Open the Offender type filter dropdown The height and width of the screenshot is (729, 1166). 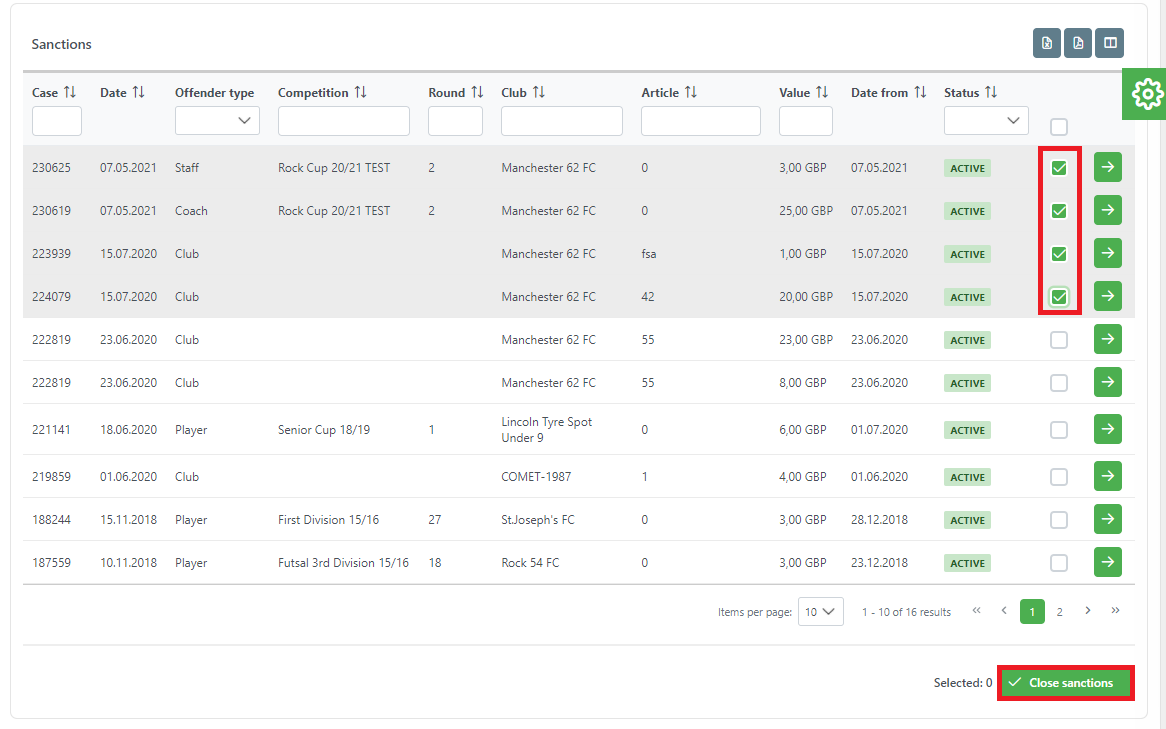(x=217, y=121)
